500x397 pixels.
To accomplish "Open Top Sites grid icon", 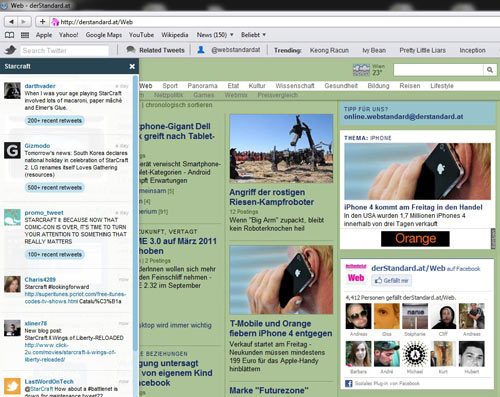I will click(25, 35).
